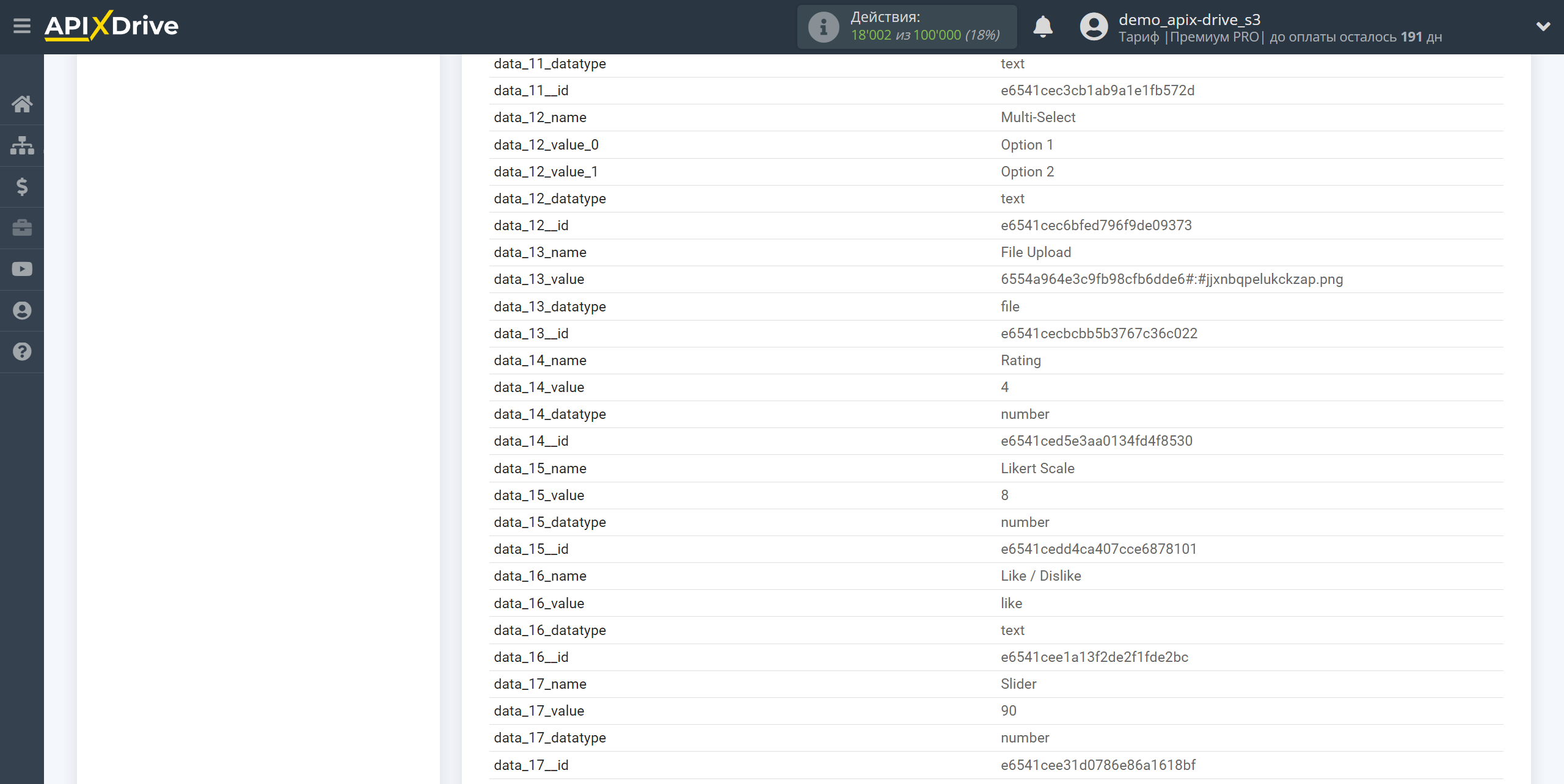Go to Home in sidebar
The width and height of the screenshot is (1564, 784).
click(22, 104)
